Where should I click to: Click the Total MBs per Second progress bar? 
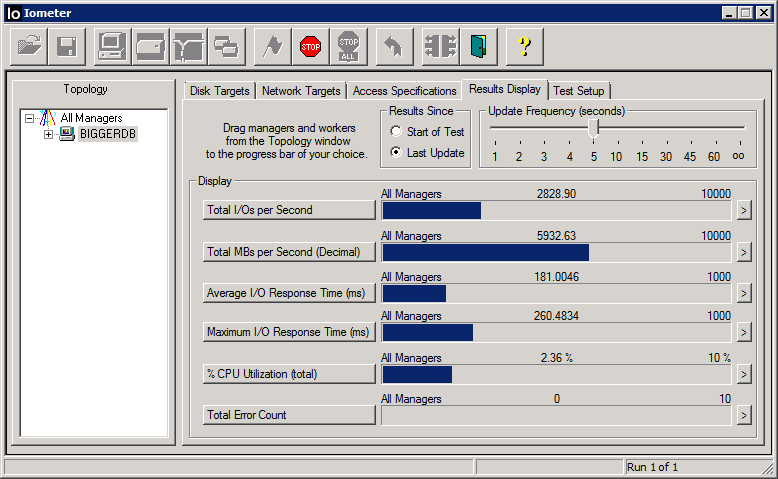(556, 253)
